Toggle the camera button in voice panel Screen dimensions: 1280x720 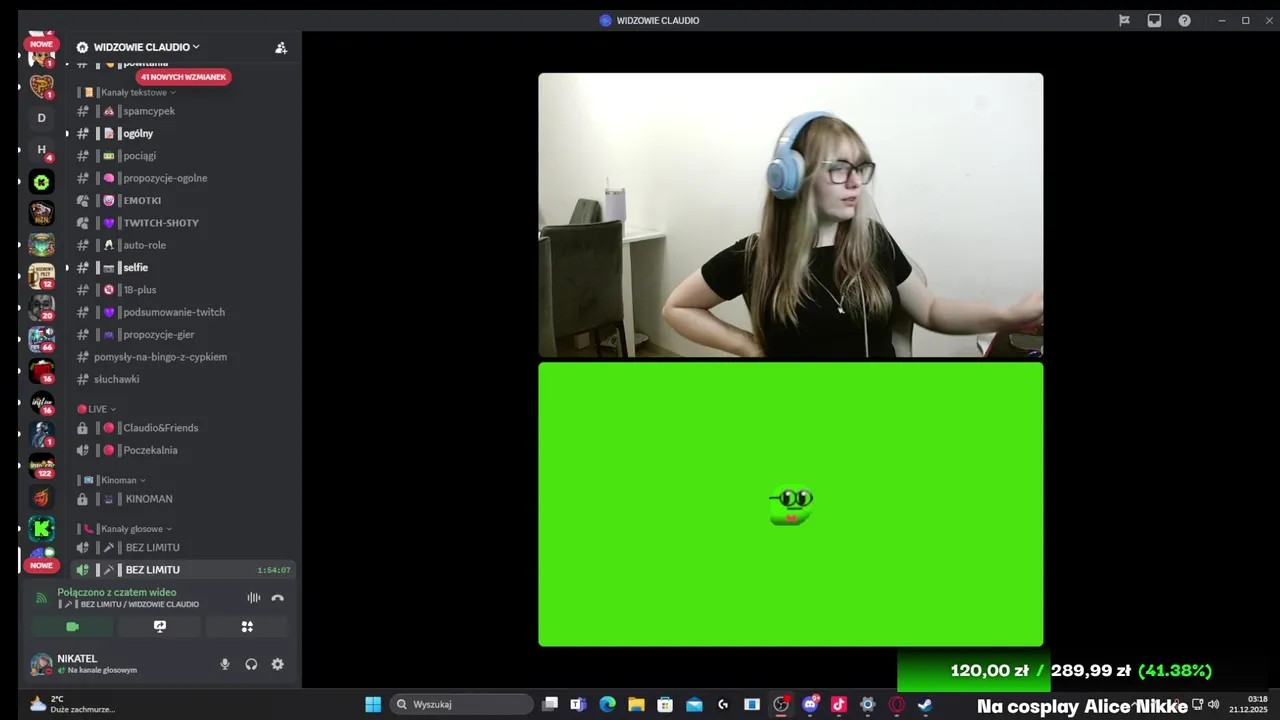point(72,627)
